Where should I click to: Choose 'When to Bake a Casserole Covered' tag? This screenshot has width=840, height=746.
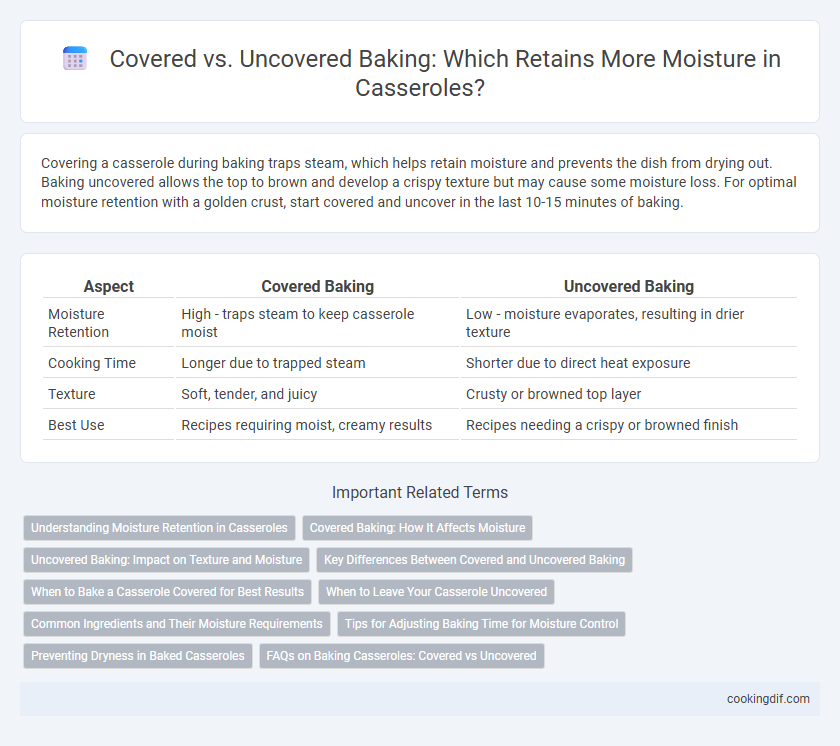click(167, 592)
